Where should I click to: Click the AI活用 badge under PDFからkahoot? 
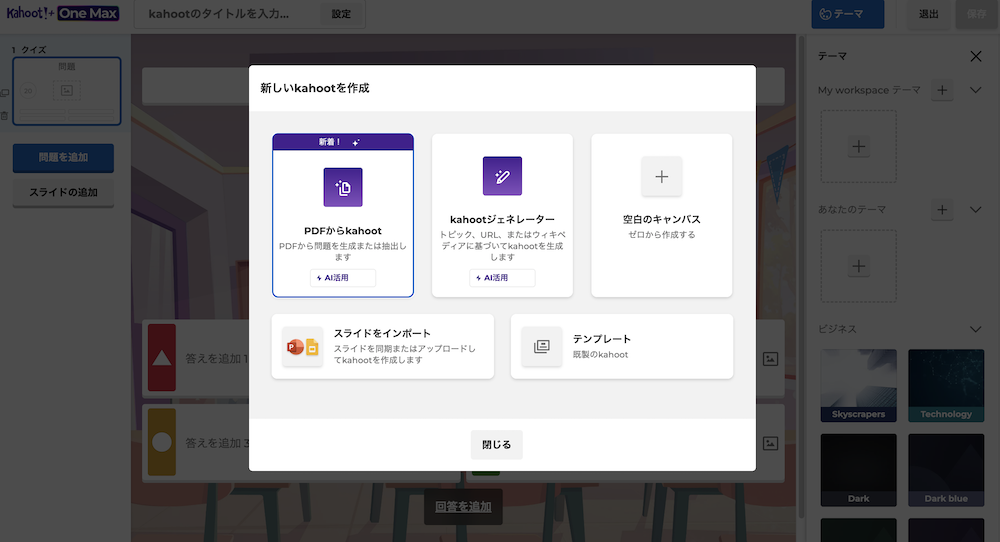point(343,278)
